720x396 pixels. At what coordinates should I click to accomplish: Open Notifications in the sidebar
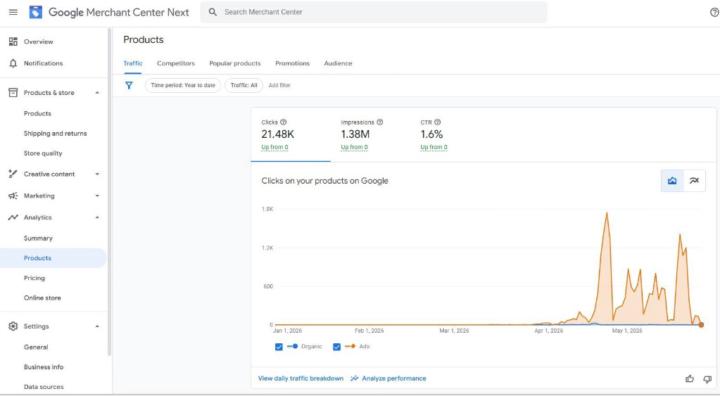tap(43, 63)
